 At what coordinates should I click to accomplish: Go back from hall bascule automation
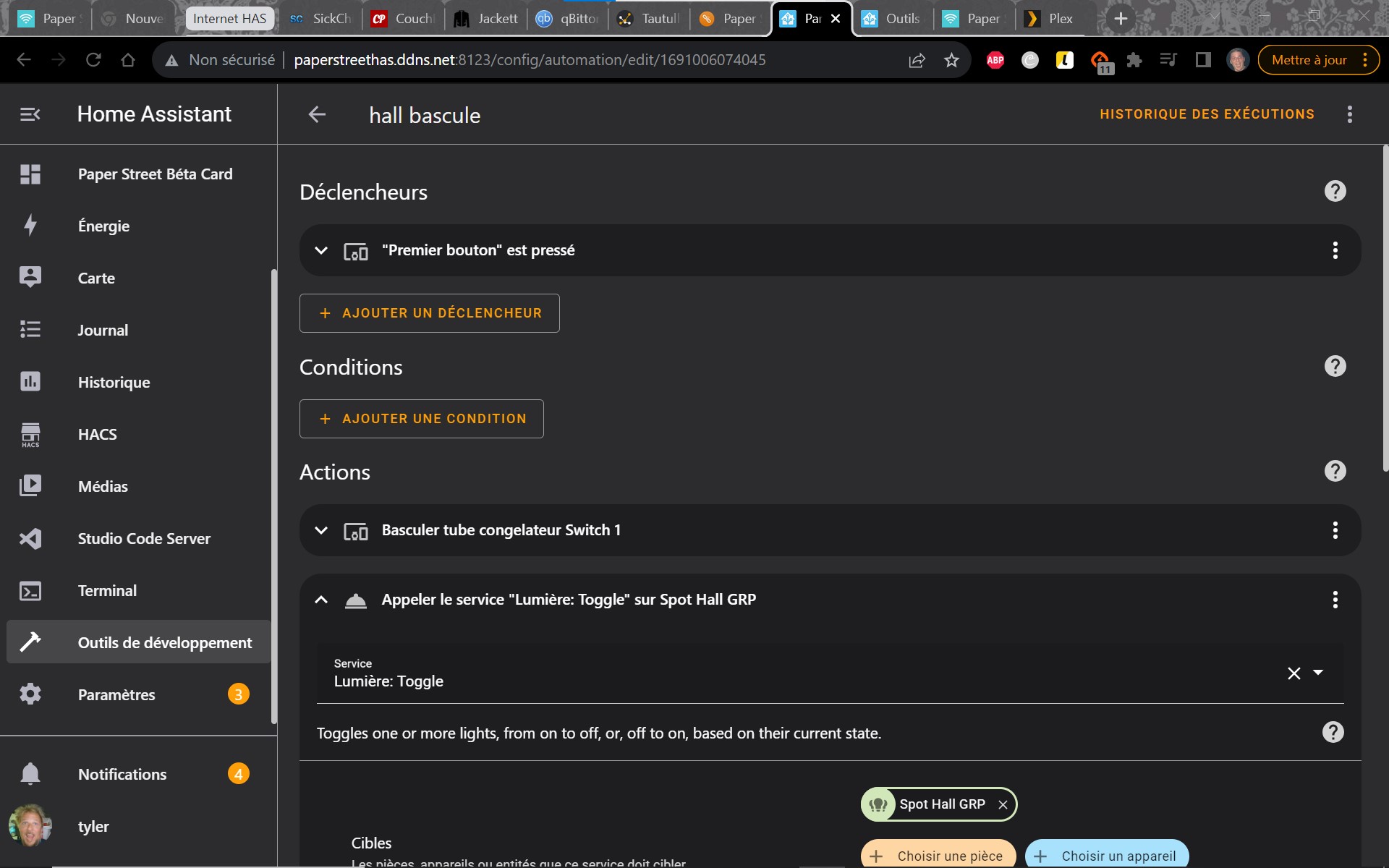pyautogui.click(x=317, y=114)
